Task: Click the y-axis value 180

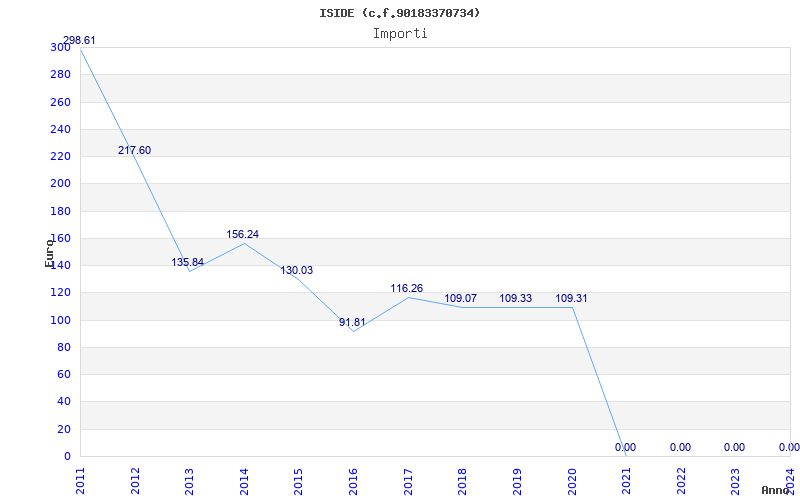Action: (60, 211)
